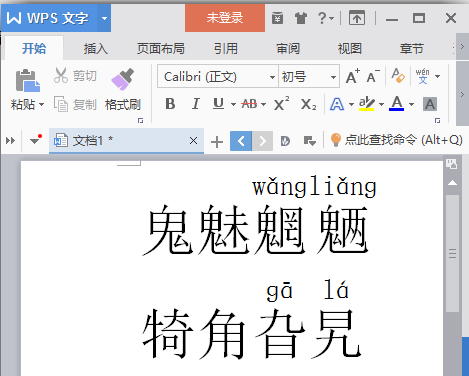The width and height of the screenshot is (469, 376).
Task: Click the D-shaped icon after tab arrows
Action: tap(285, 141)
